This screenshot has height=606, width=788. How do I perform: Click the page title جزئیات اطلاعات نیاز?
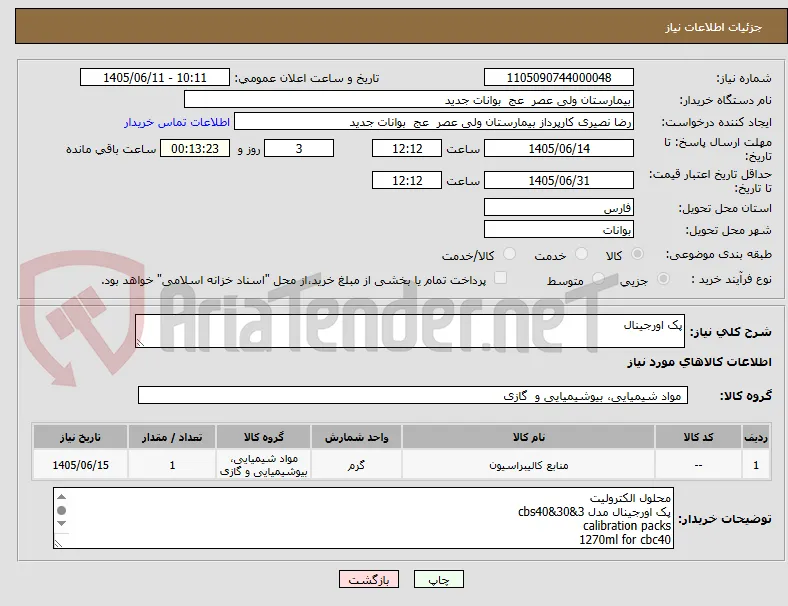tap(714, 27)
